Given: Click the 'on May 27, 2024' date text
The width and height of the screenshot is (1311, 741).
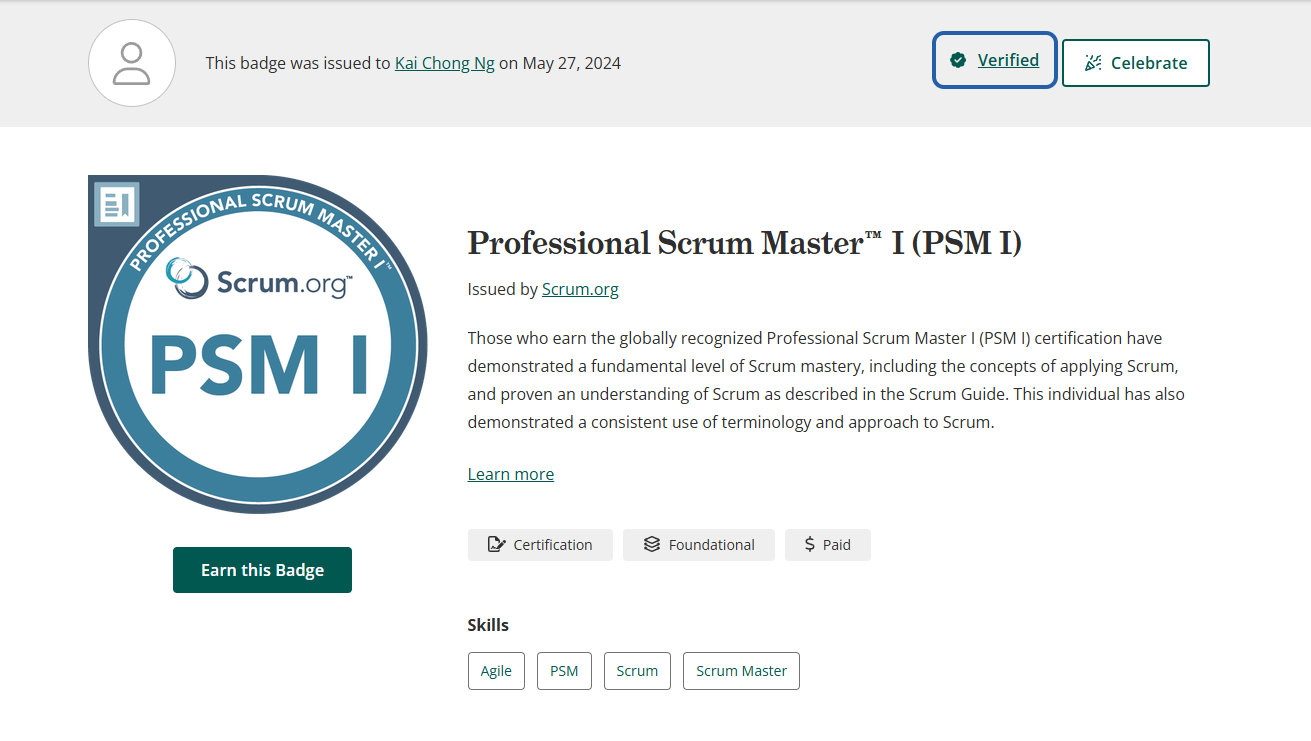Looking at the screenshot, I should [x=560, y=63].
